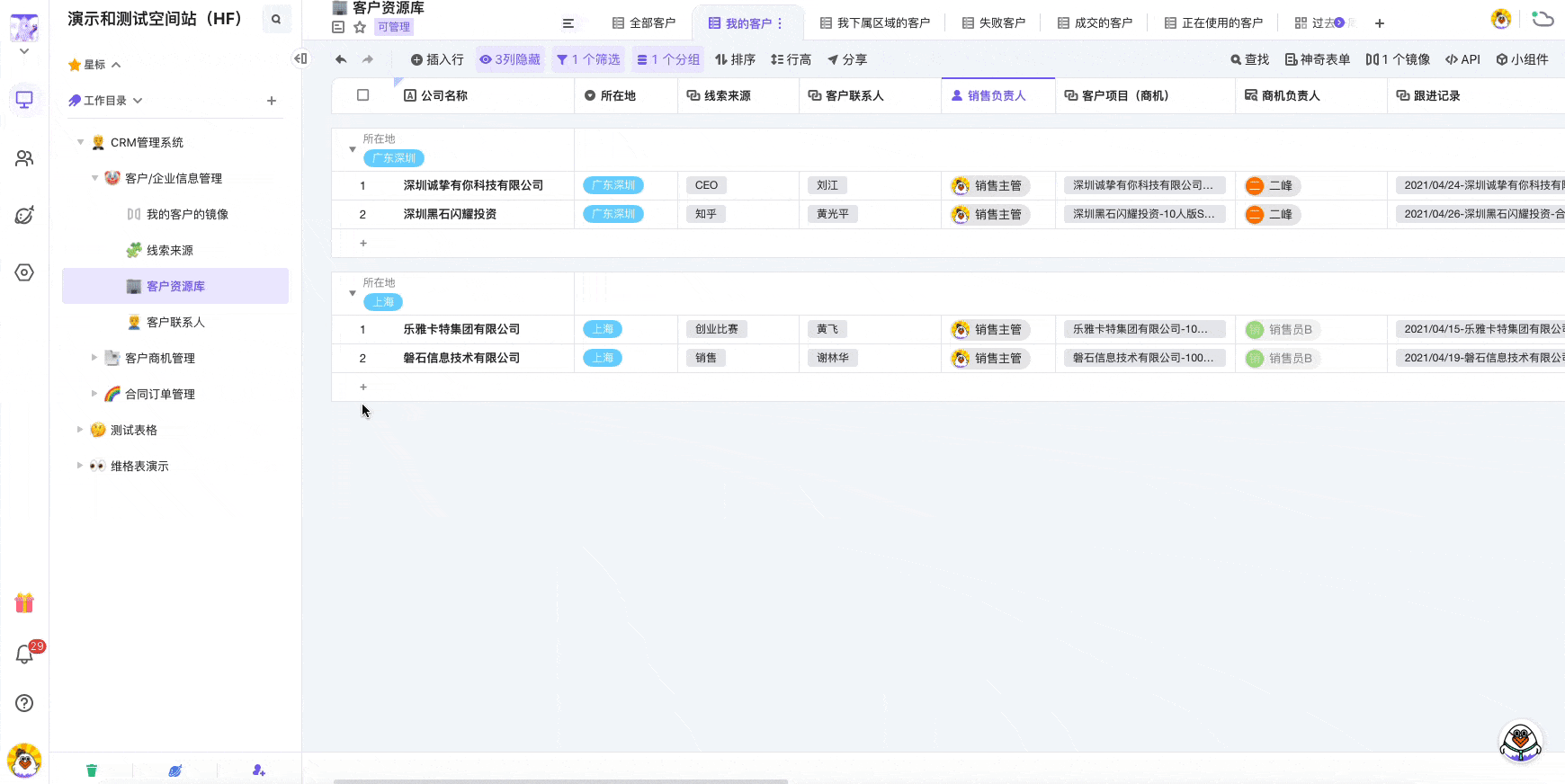Collapse the 上海 group
1565x784 pixels.
(x=353, y=293)
